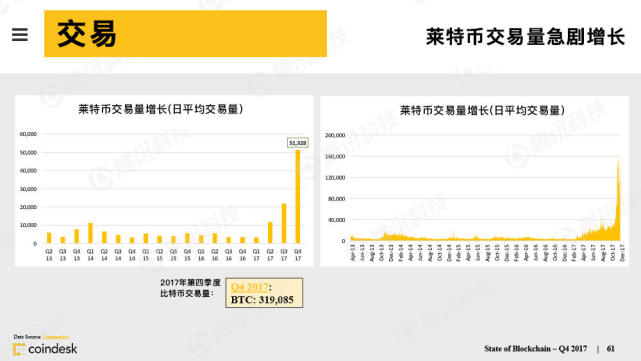Click the yellow 交易 title banner
641x361 pixels.
coord(185,34)
